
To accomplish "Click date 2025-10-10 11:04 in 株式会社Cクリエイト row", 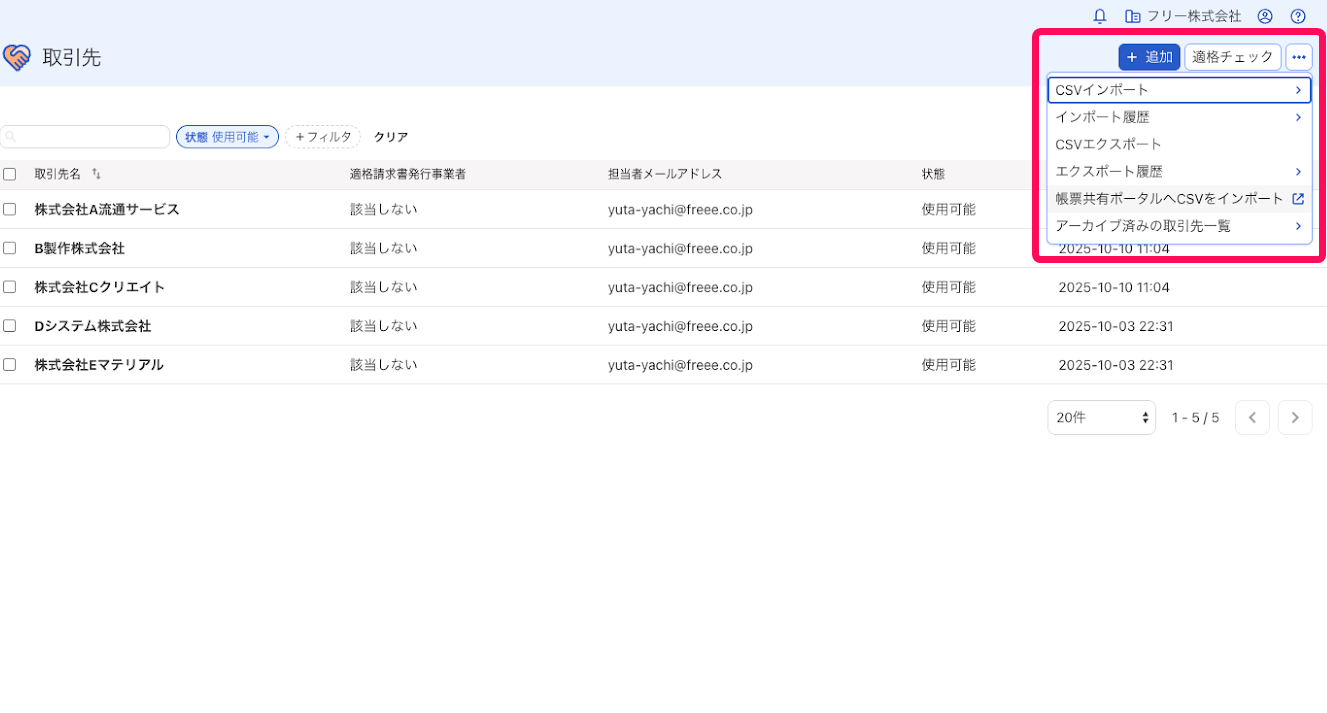I will coord(1114,287).
